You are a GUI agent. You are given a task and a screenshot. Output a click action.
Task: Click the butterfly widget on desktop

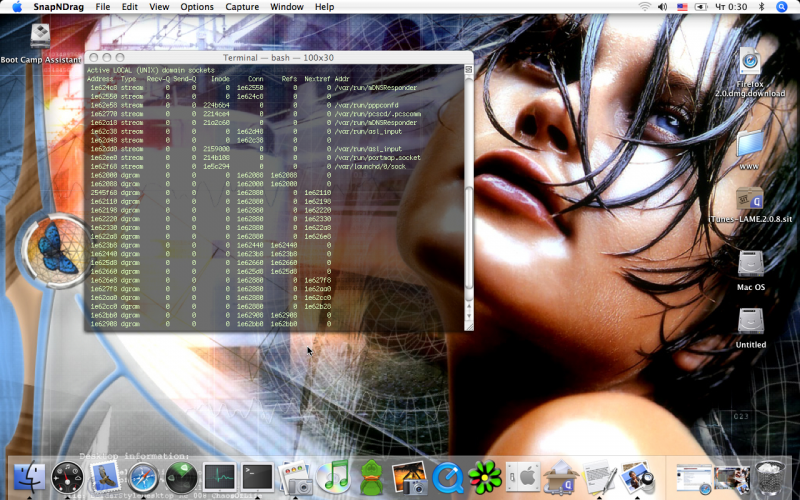[x=55, y=251]
